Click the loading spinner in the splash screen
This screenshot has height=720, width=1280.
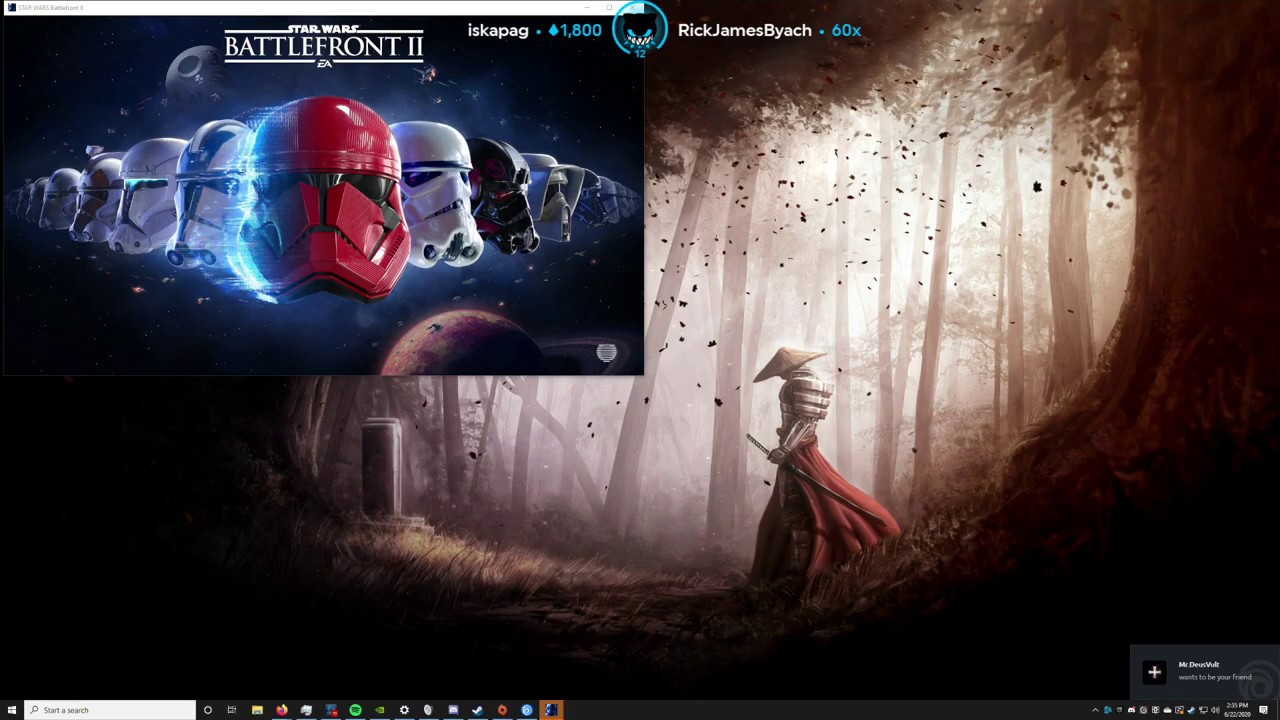[606, 352]
